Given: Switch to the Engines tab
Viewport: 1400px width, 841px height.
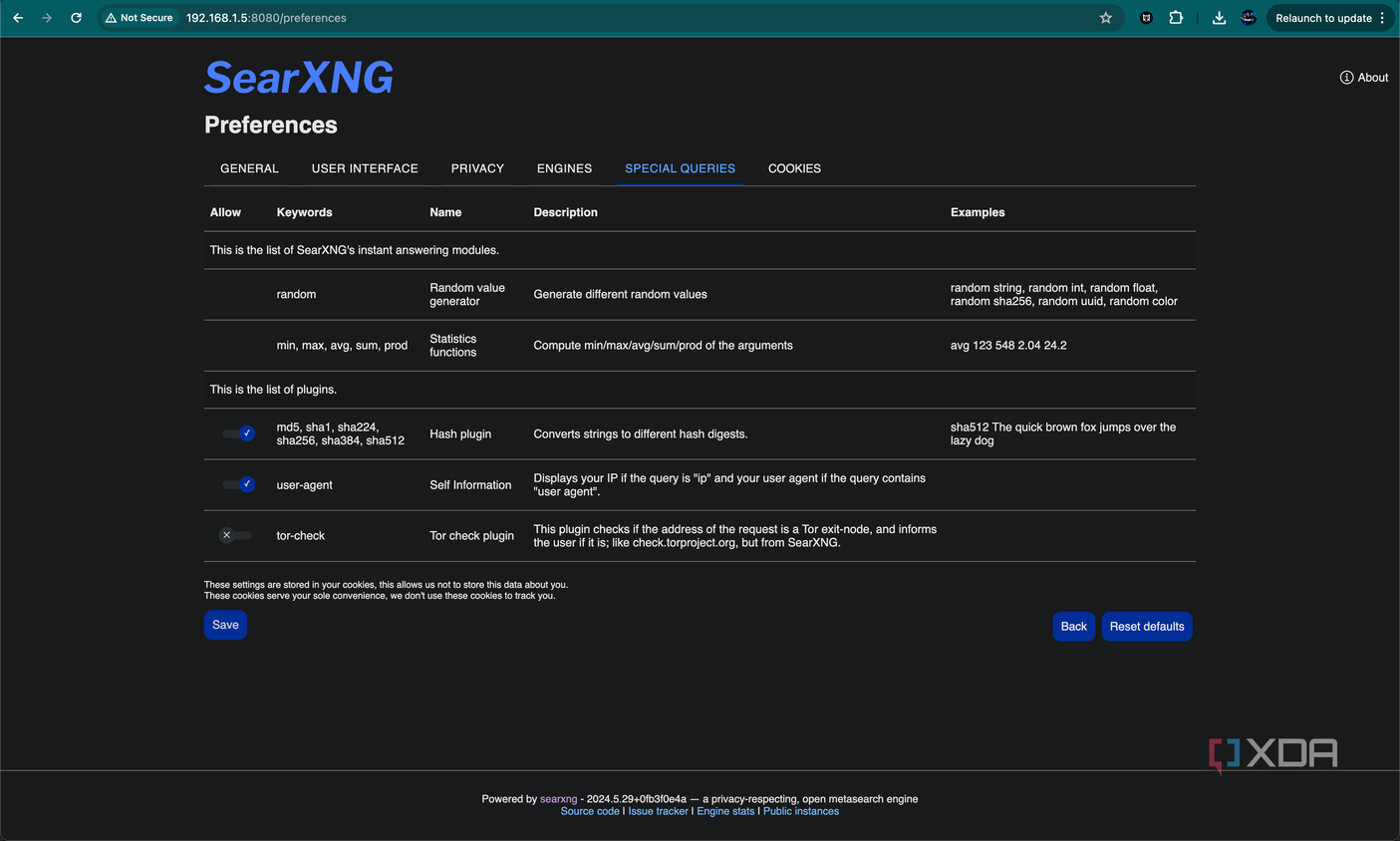Looking at the screenshot, I should (564, 168).
